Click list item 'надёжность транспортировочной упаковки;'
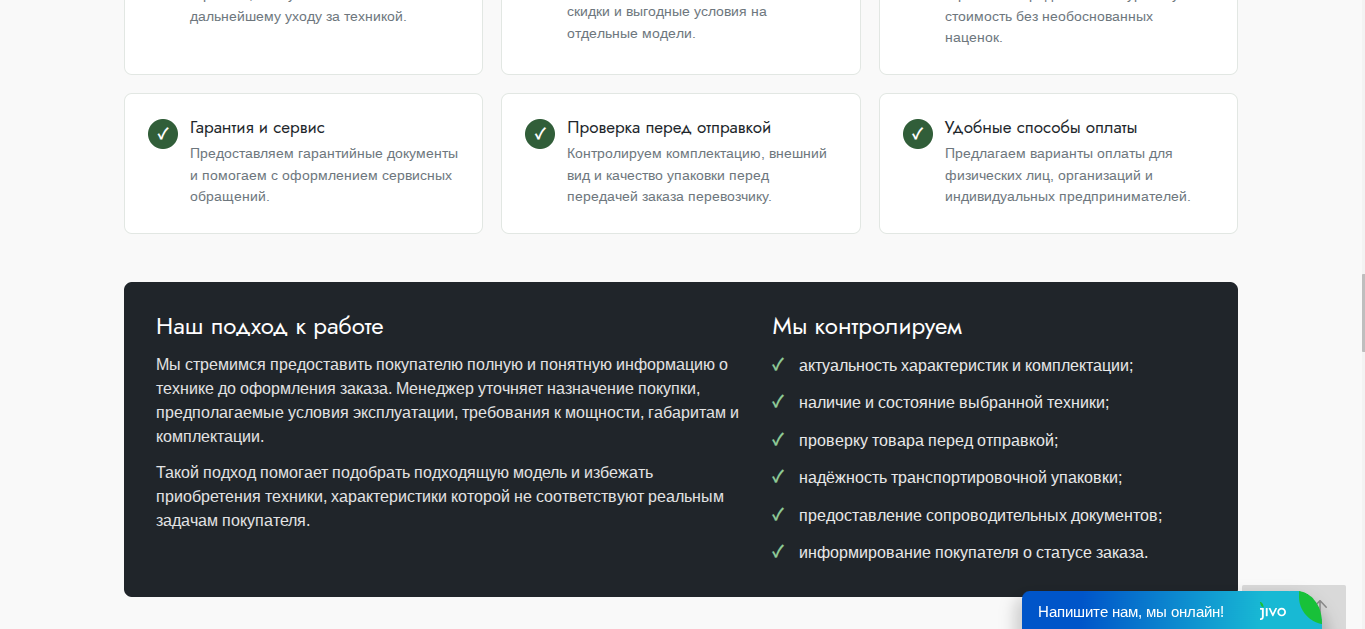Image resolution: width=1365 pixels, height=629 pixels. tap(961, 477)
